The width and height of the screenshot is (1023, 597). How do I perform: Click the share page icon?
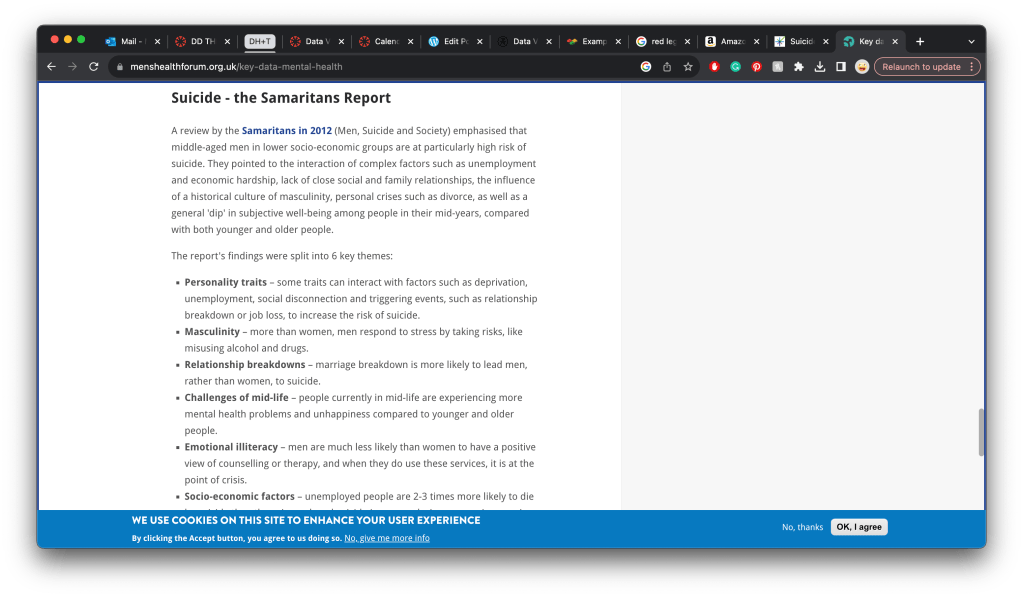pyautogui.click(x=667, y=67)
